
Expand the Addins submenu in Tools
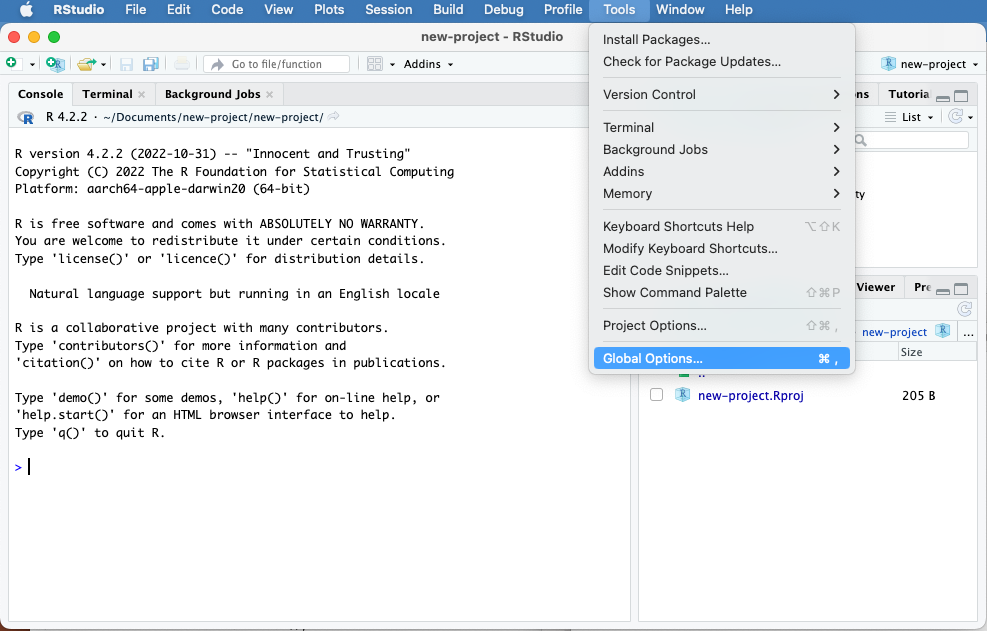point(721,171)
